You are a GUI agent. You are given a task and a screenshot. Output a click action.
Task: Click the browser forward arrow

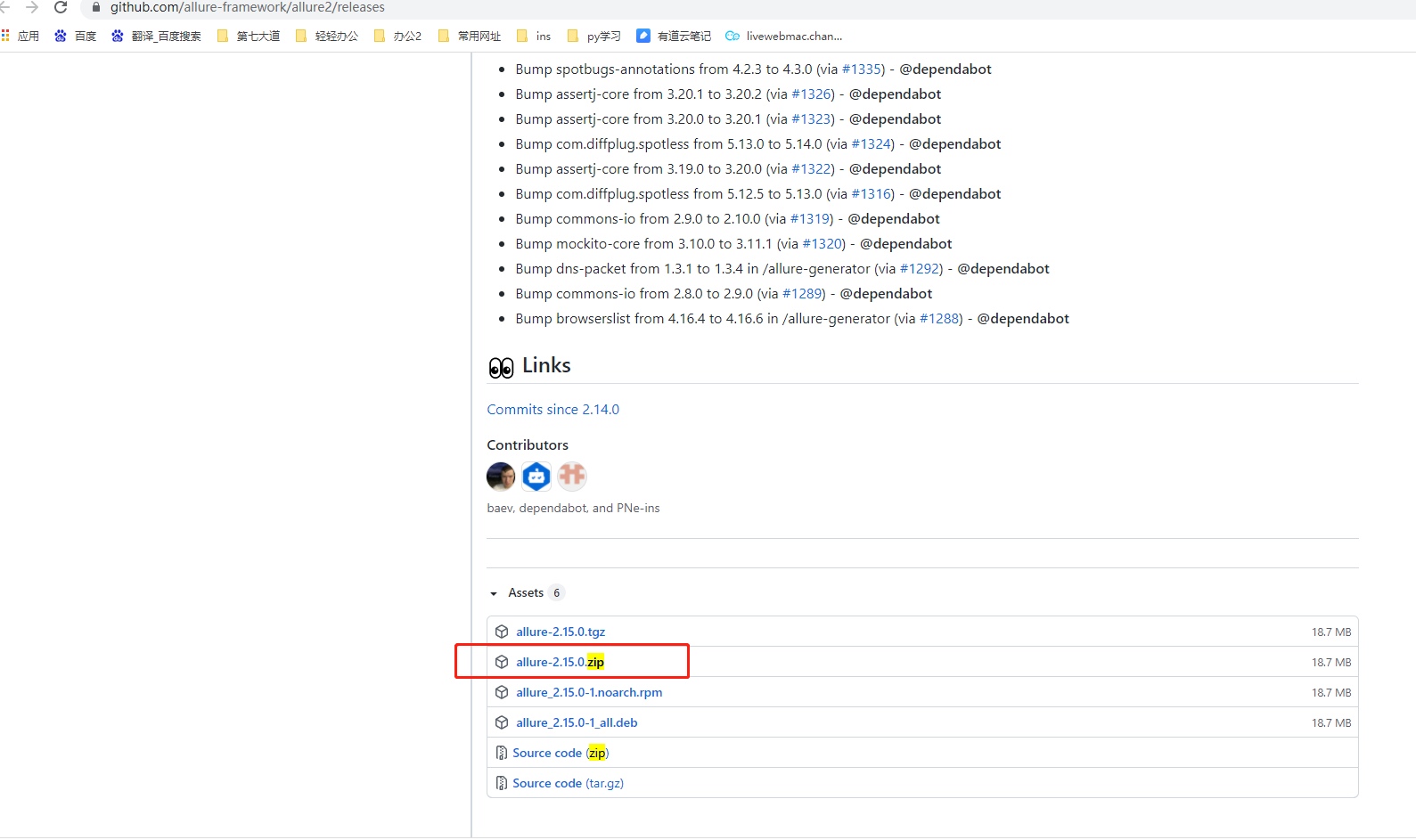coord(32,7)
